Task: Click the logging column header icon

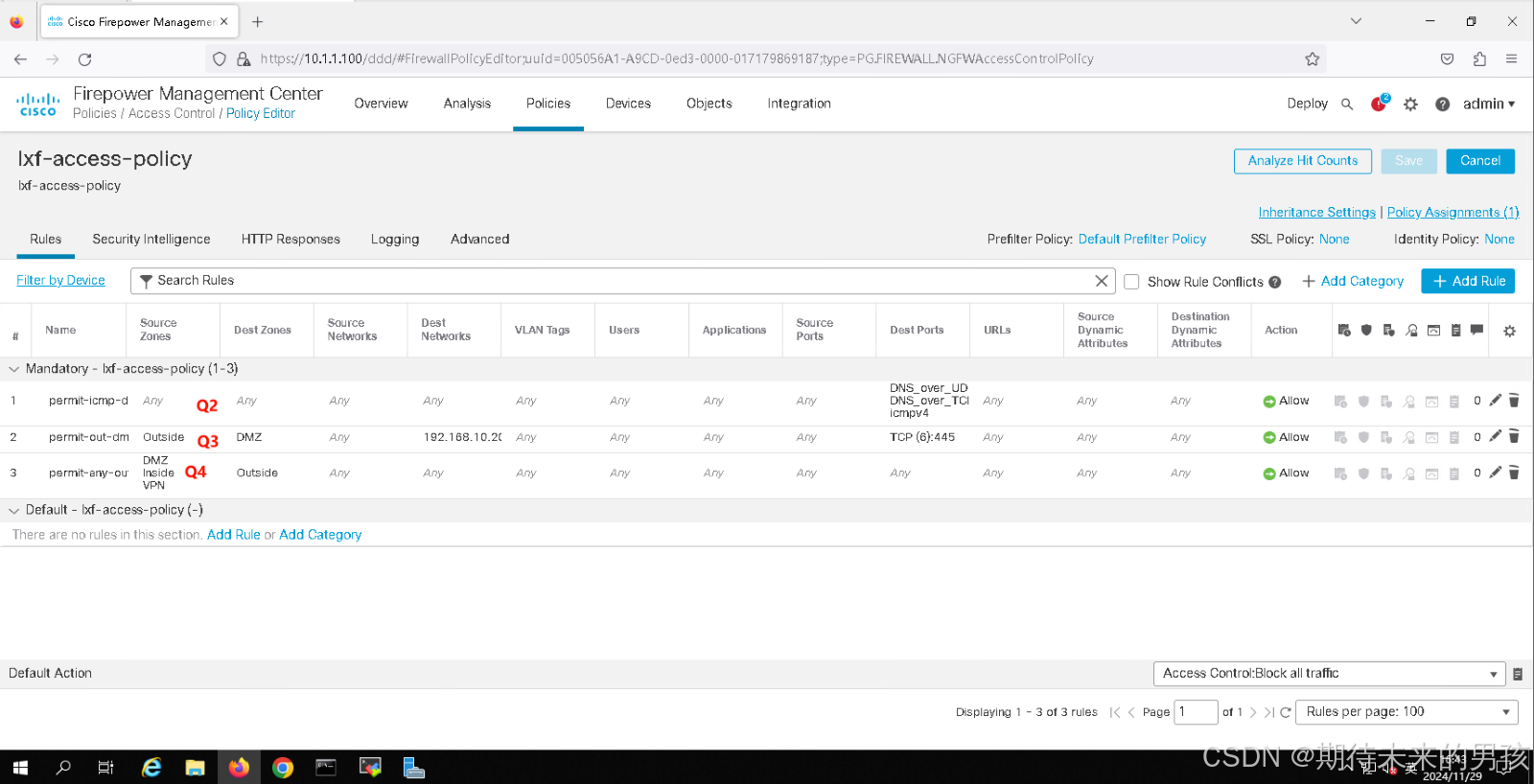Action: click(1455, 331)
